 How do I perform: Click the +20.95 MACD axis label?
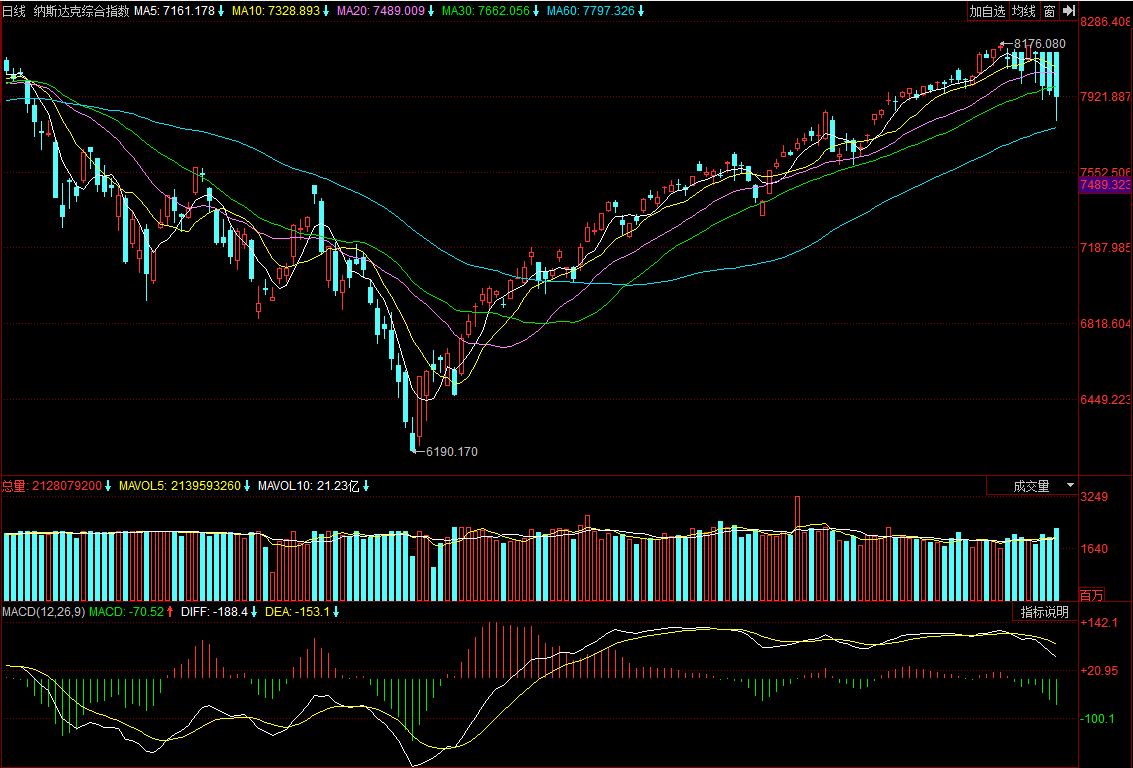pos(1099,671)
